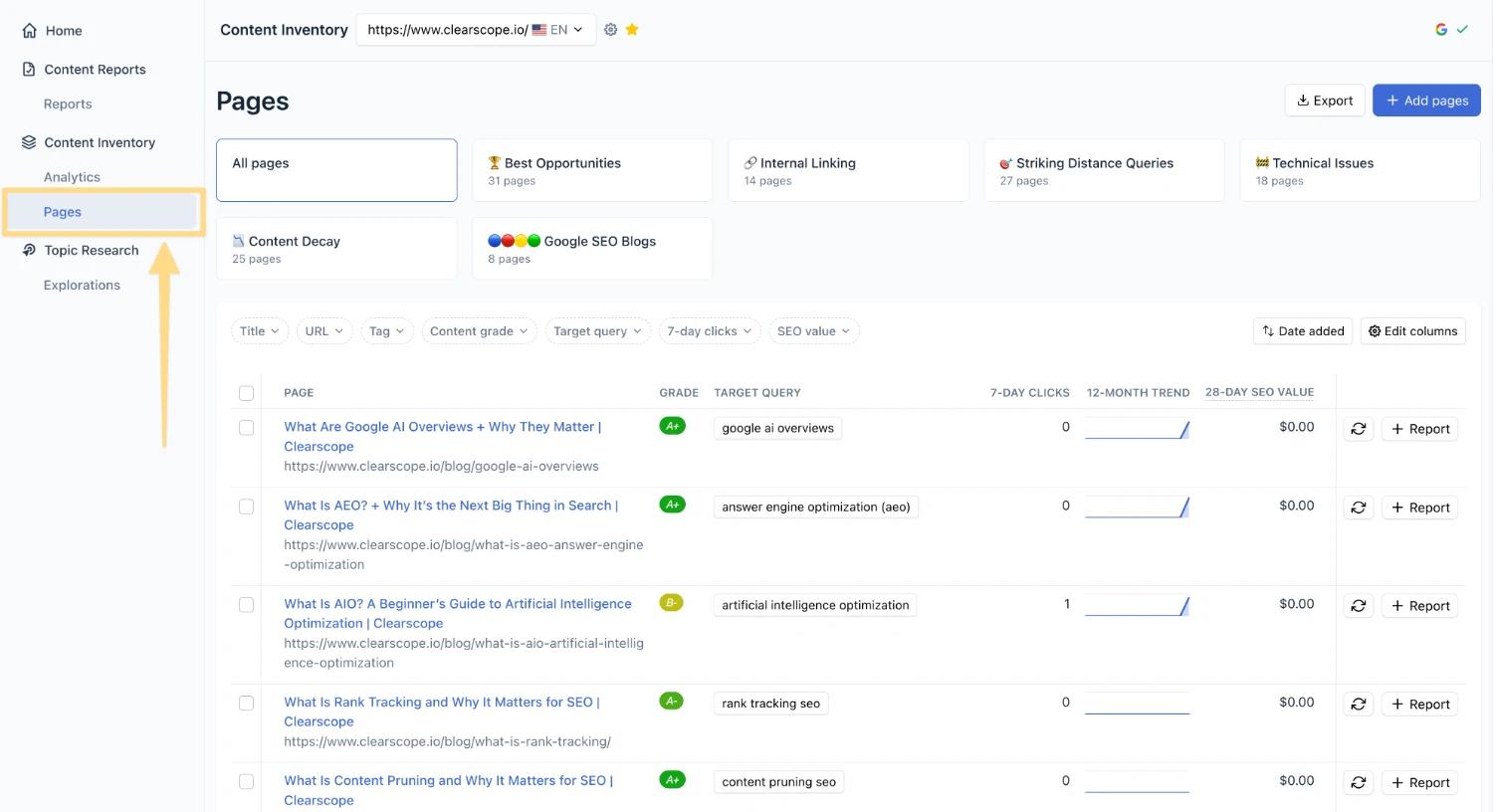Click the link icon on Internal Linking
1493x812 pixels.
750,163
